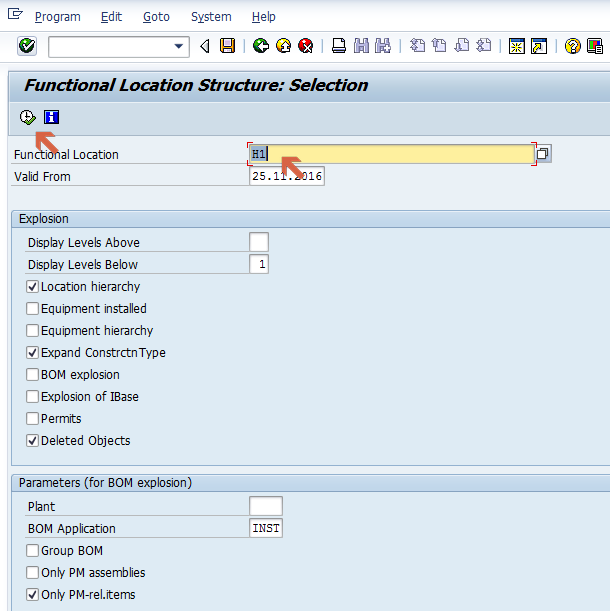Open the System menu
Image resolution: width=610 pixels, height=611 pixels.
click(211, 17)
